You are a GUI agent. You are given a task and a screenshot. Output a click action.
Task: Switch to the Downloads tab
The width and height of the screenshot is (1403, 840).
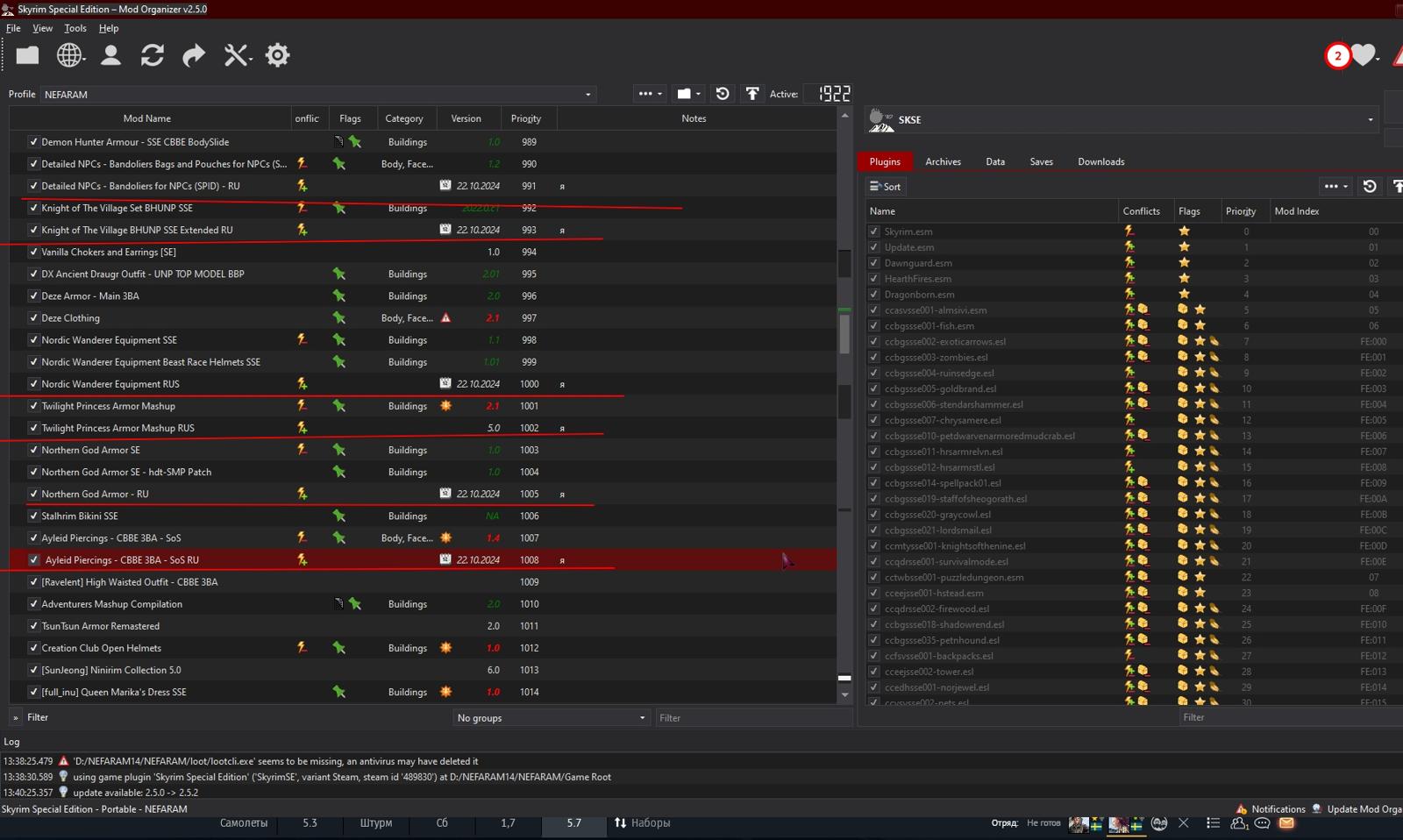pyautogui.click(x=1100, y=161)
